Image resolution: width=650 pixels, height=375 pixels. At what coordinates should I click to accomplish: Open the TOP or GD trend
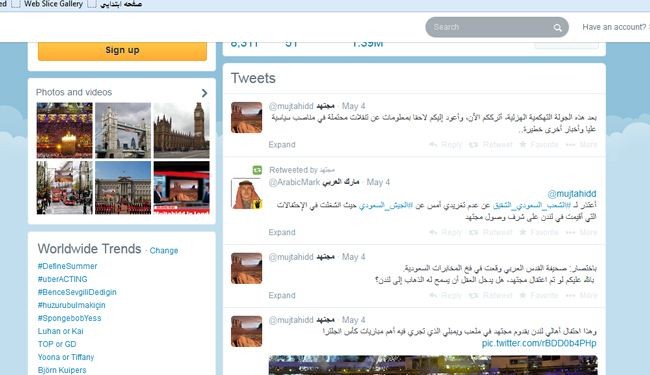point(57,344)
